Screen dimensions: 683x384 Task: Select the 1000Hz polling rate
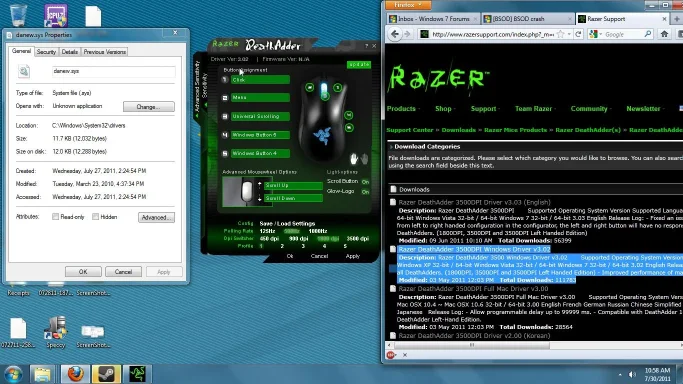click(318, 231)
